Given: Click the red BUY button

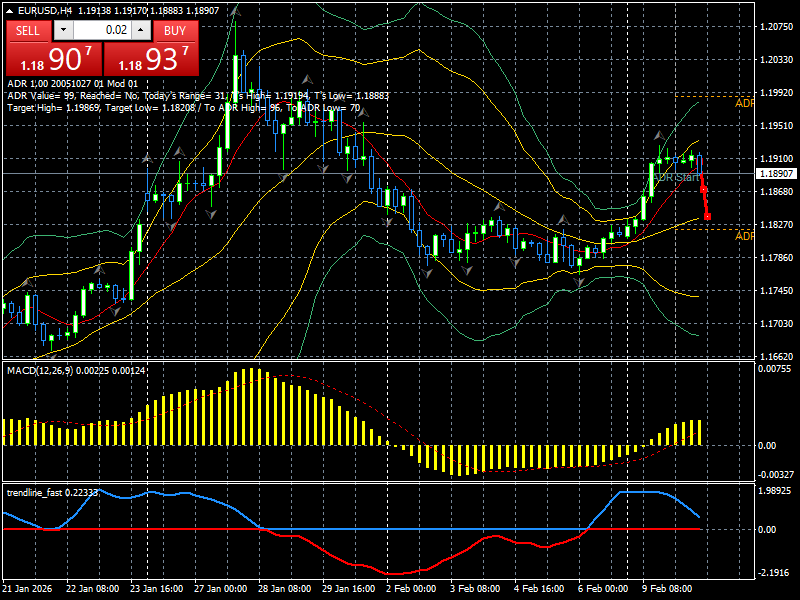Looking at the screenshot, I should pyautogui.click(x=176, y=31).
